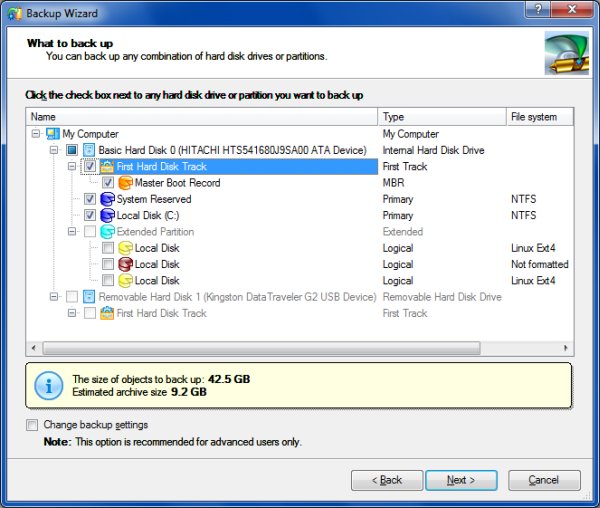This screenshot has width=600, height=508.
Task: Select the Basic Hard Disk 0 HITACHI text
Action: [x=233, y=150]
